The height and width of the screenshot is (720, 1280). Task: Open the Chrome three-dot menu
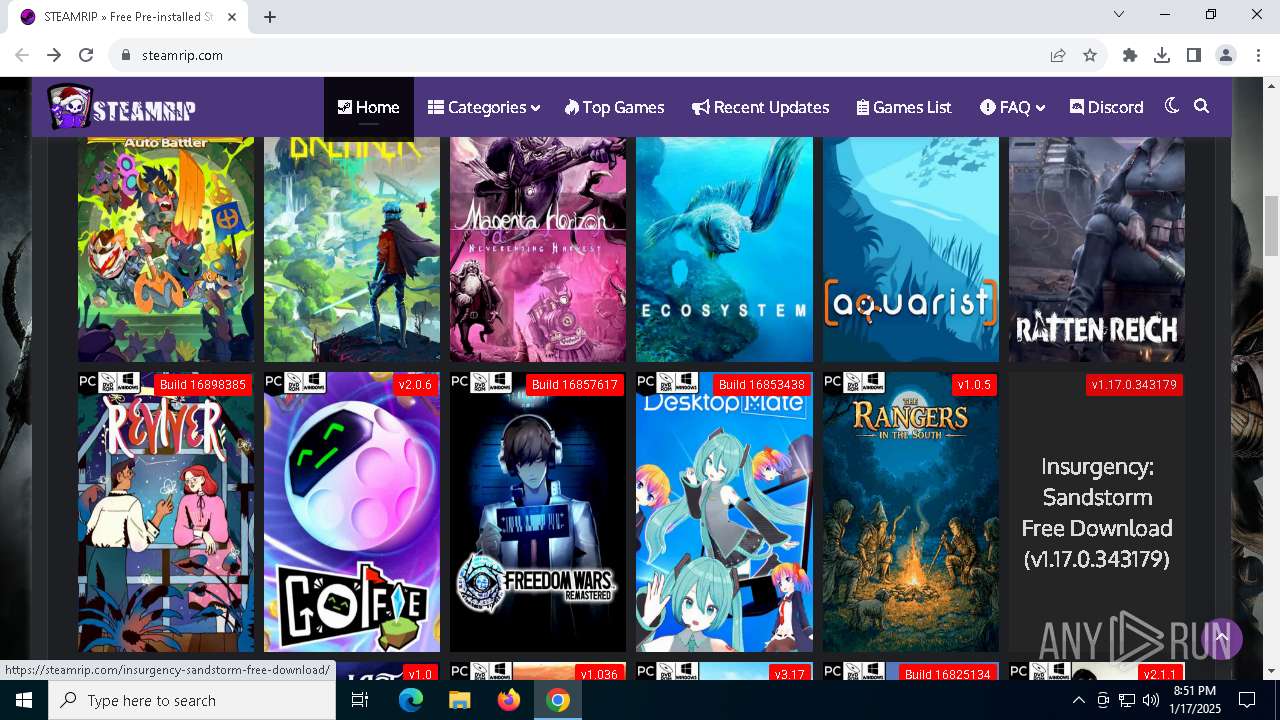point(1258,55)
